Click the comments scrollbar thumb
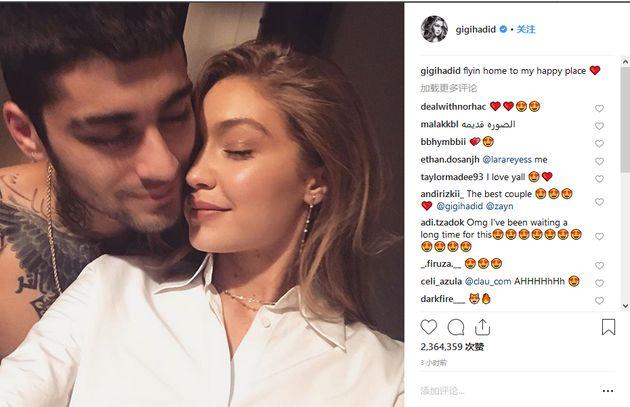The height and width of the screenshot is (407, 630). tap(625, 120)
